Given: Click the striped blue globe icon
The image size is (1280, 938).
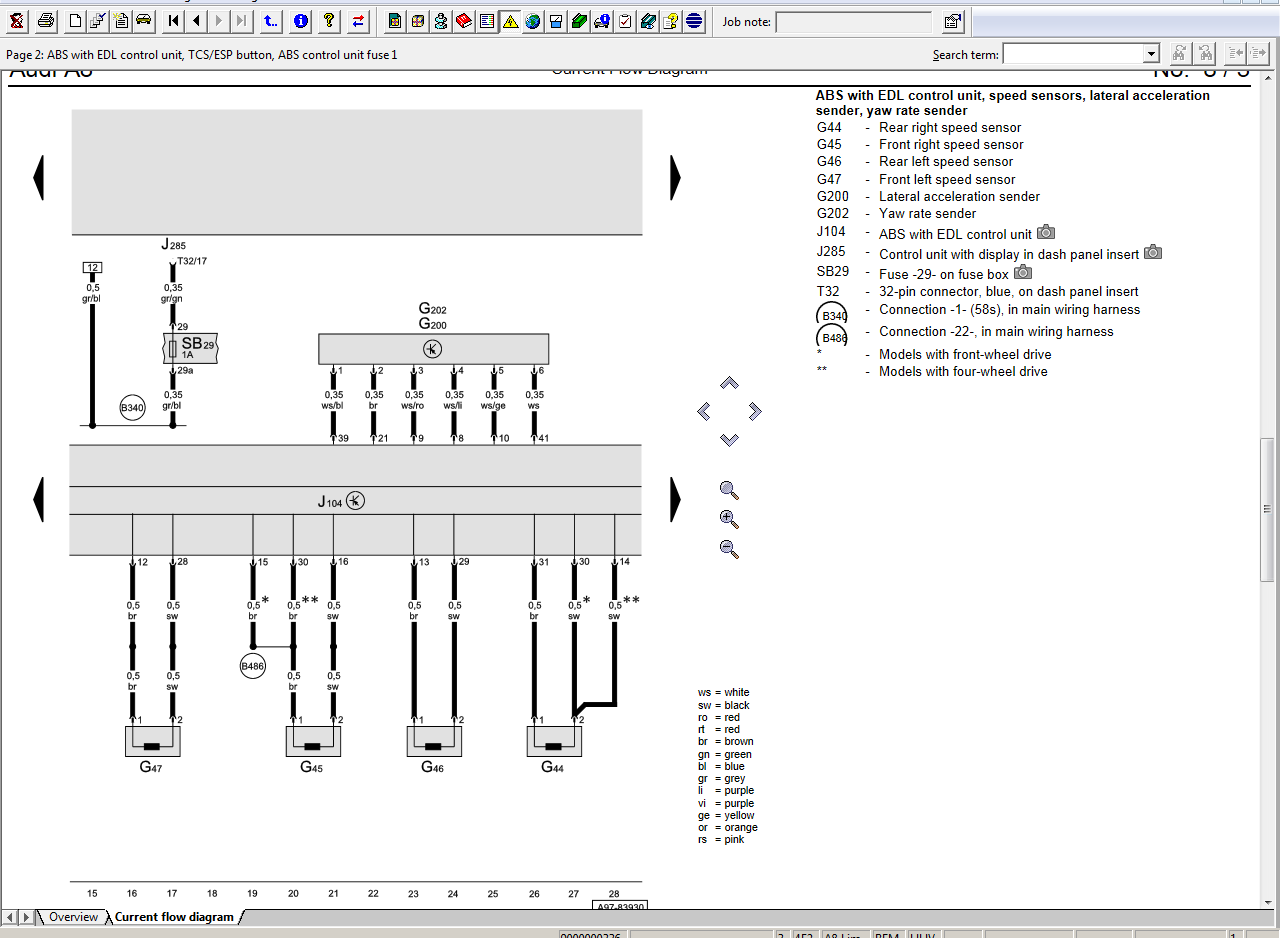Looking at the screenshot, I should (694, 20).
